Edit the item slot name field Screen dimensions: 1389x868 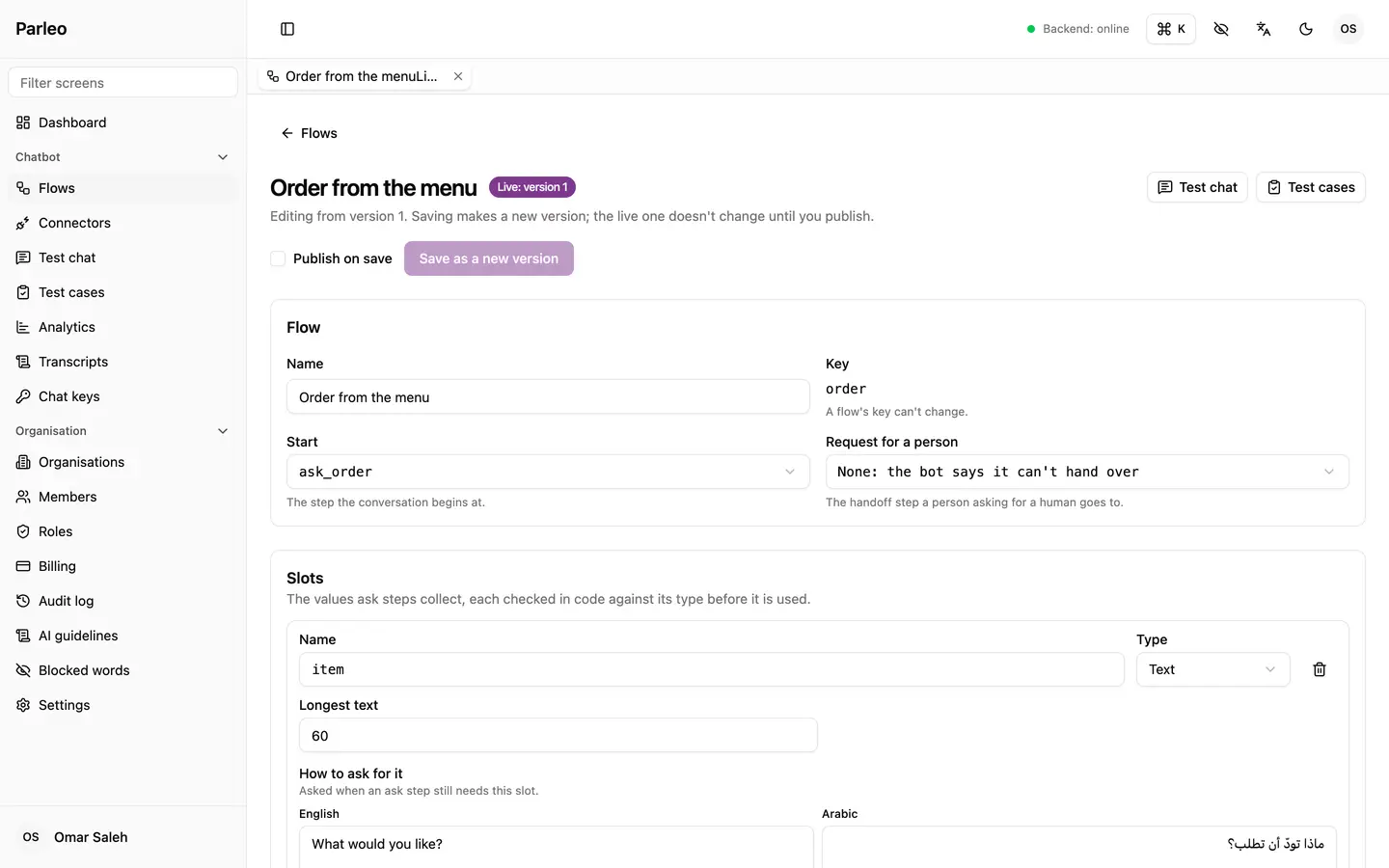point(712,669)
